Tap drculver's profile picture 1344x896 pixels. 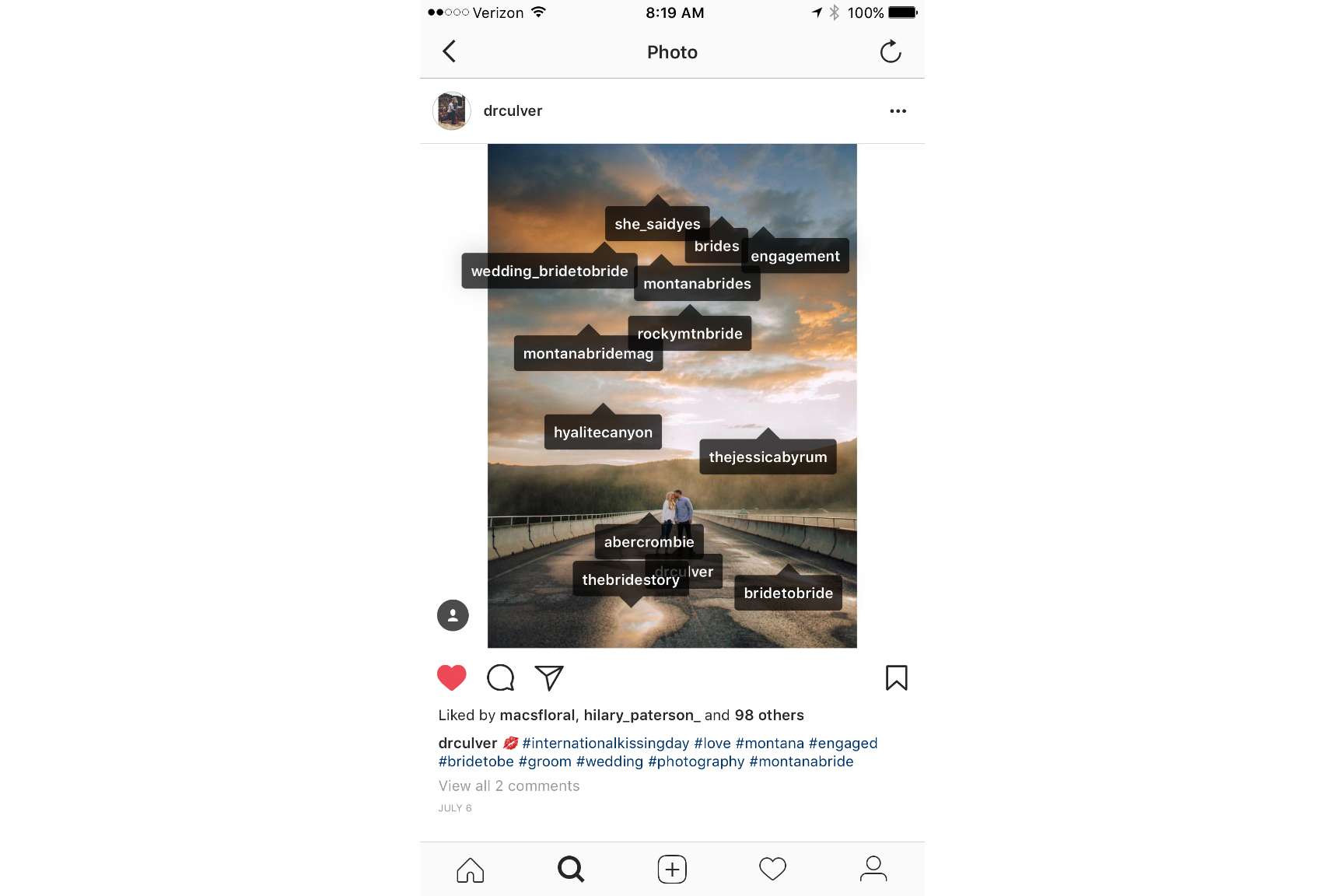(452, 111)
